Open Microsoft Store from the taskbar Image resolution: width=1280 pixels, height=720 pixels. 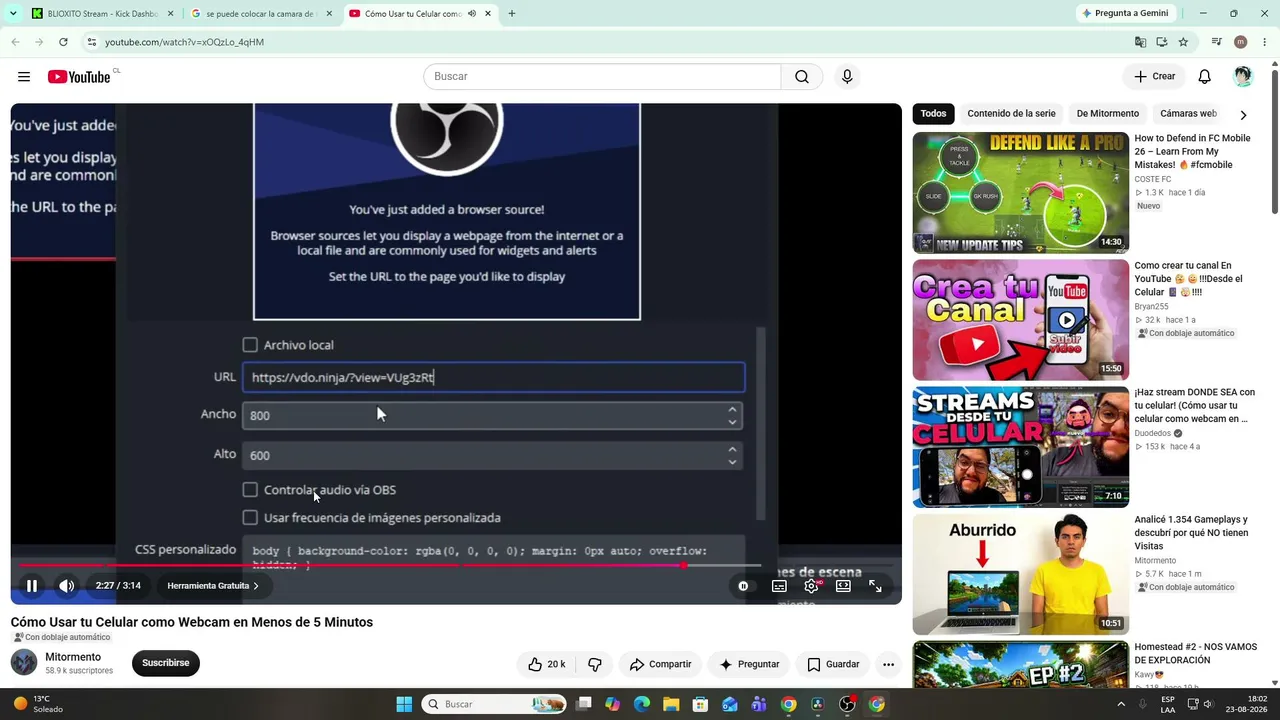[700, 704]
